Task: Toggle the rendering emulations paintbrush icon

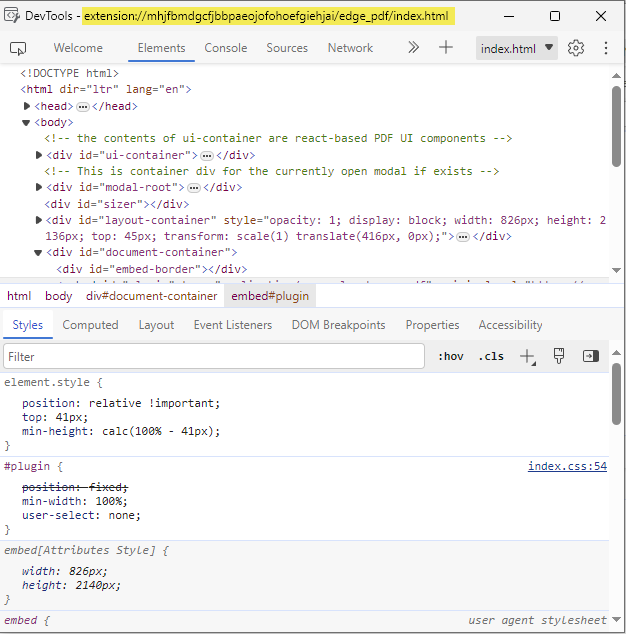Action: click(x=559, y=356)
